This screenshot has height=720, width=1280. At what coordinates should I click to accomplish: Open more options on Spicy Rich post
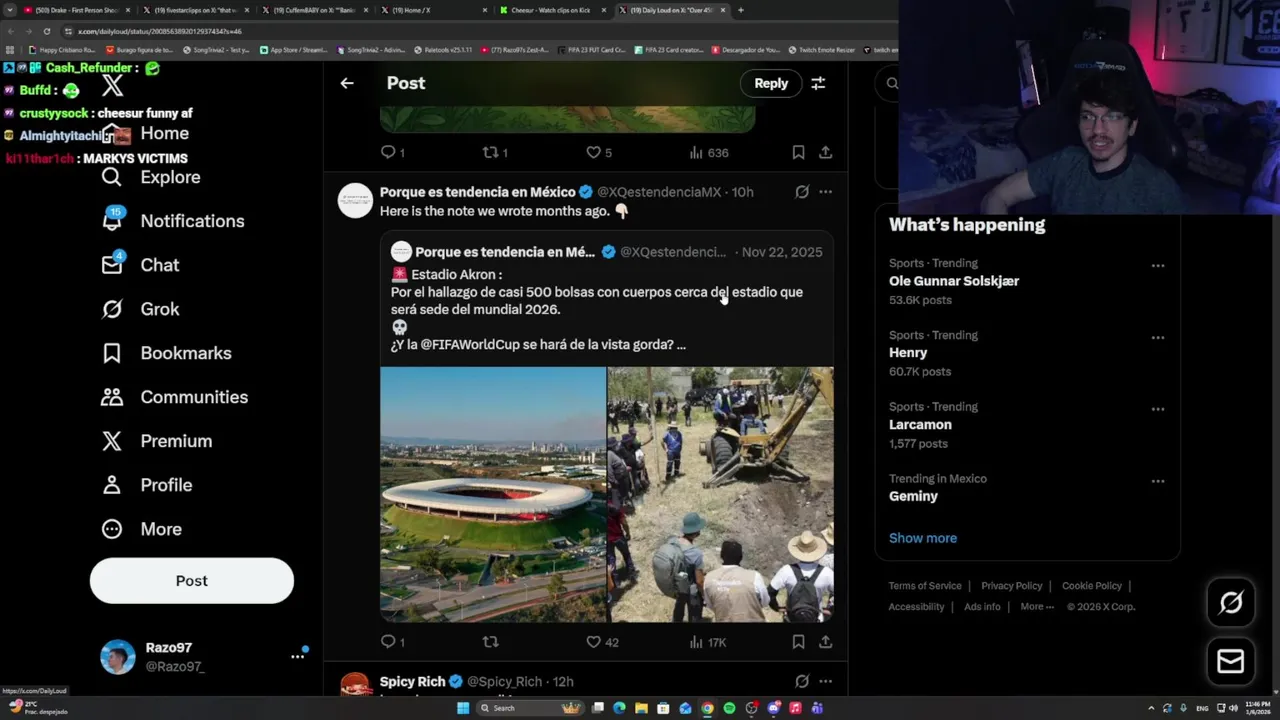pos(825,681)
